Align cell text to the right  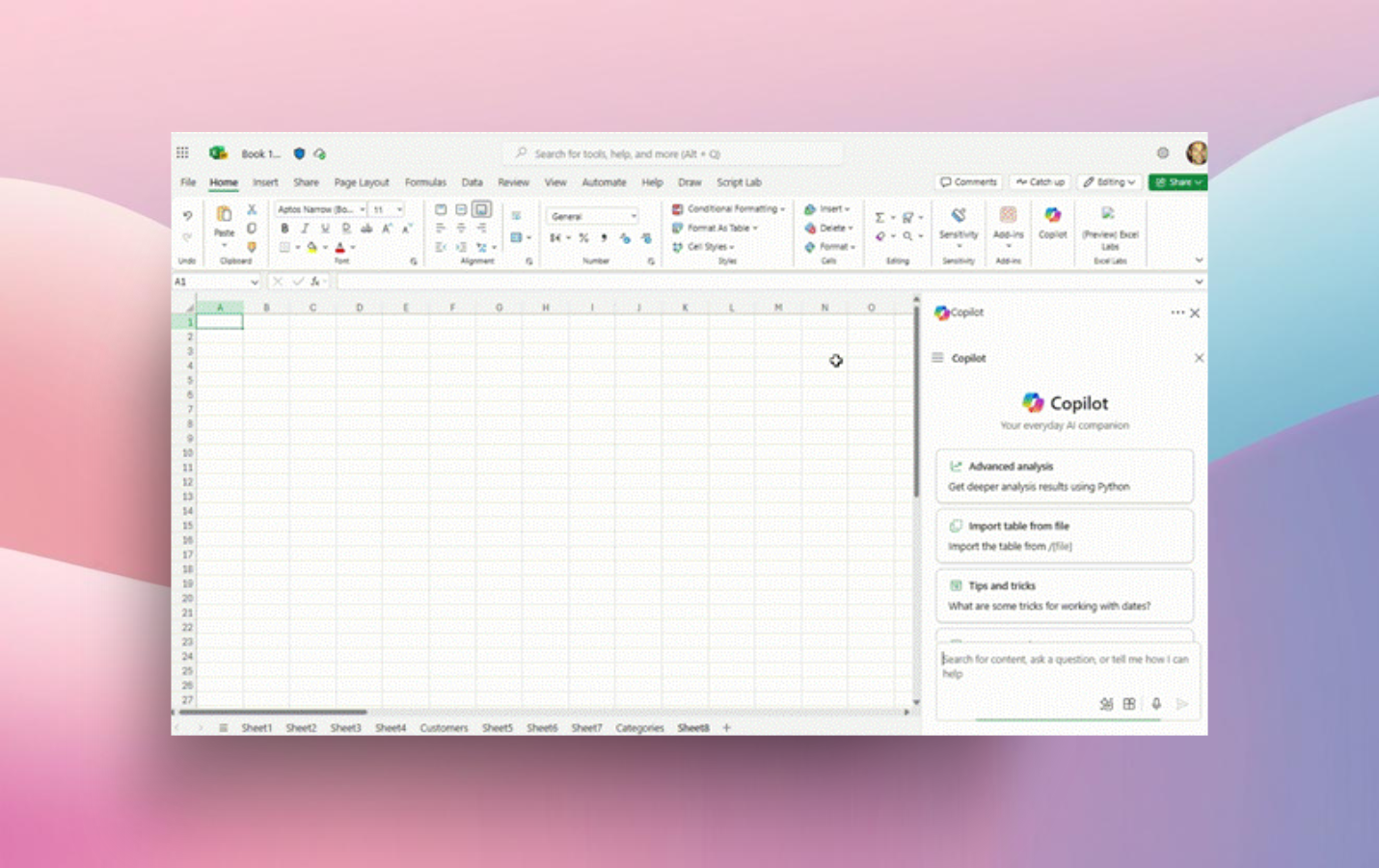point(481,229)
